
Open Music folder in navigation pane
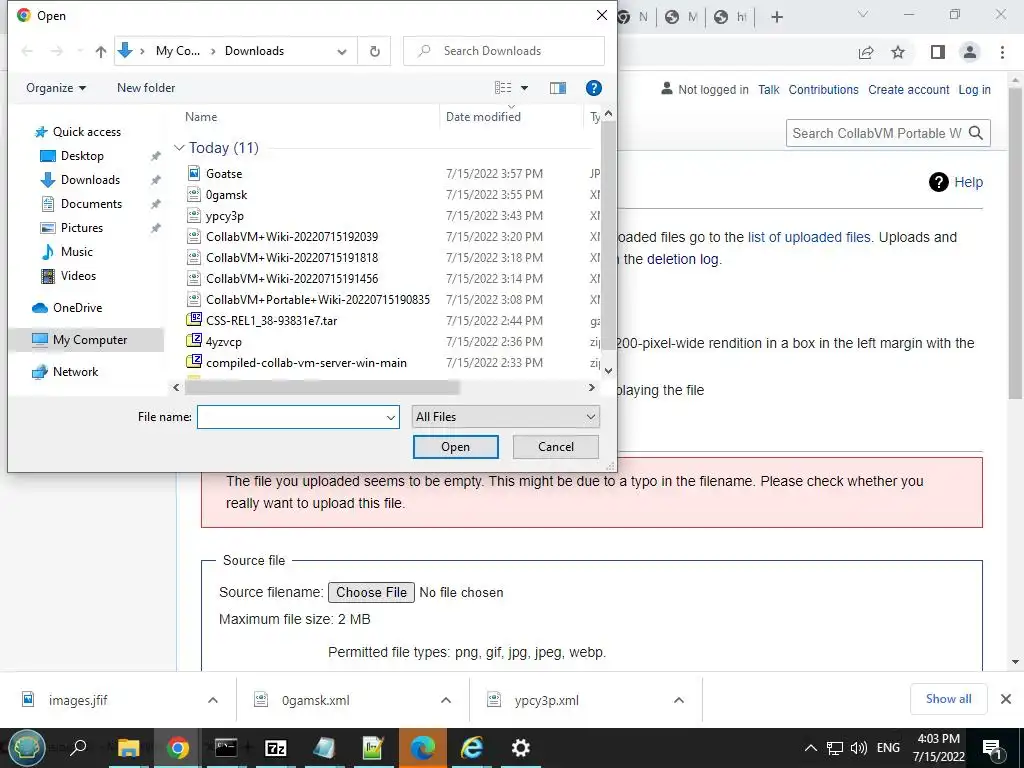[x=76, y=252]
